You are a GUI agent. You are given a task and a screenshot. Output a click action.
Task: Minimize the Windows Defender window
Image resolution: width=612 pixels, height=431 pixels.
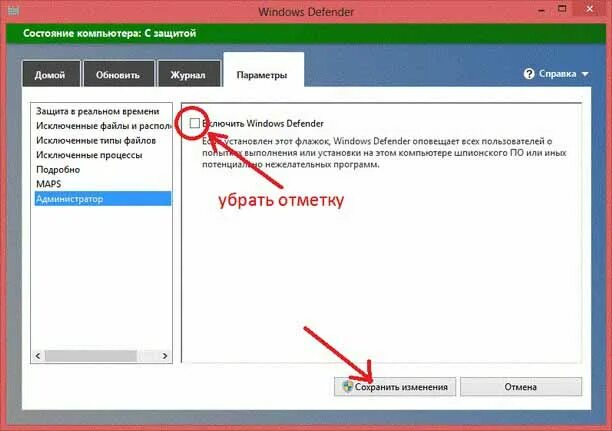(x=541, y=10)
